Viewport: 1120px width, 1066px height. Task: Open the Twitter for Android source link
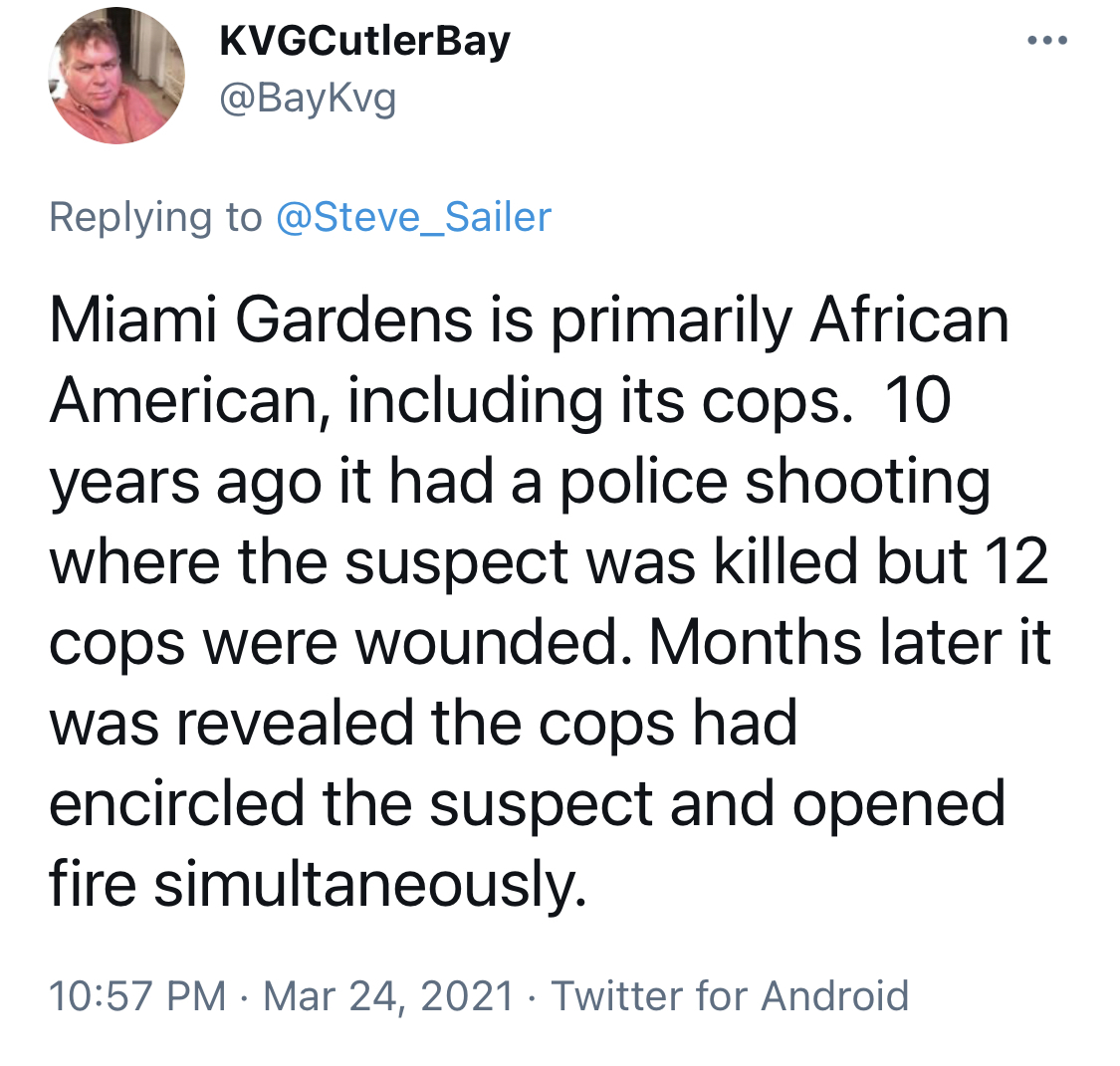point(730,995)
